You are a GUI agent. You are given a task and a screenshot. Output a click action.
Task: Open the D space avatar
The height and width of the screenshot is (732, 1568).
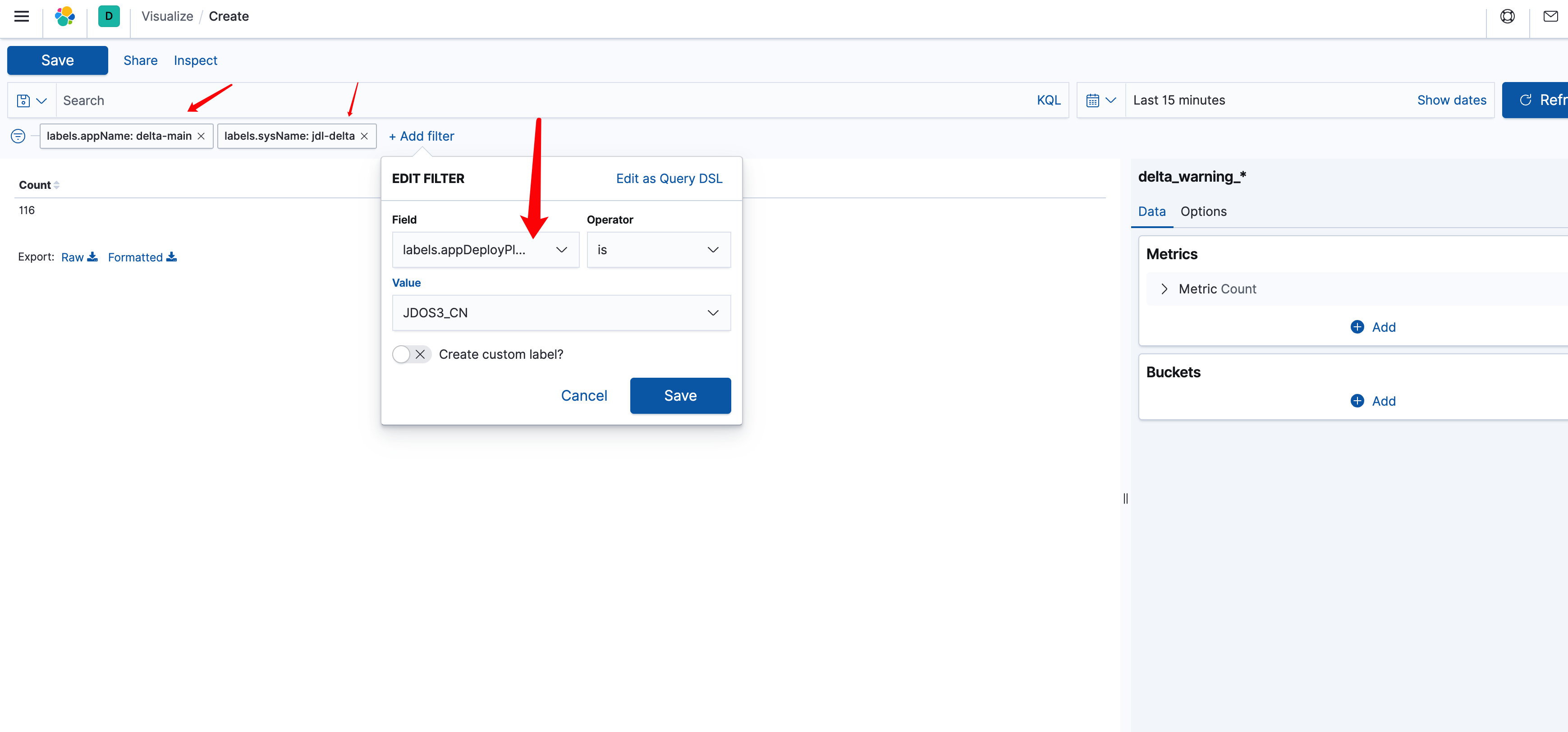pyautogui.click(x=109, y=16)
